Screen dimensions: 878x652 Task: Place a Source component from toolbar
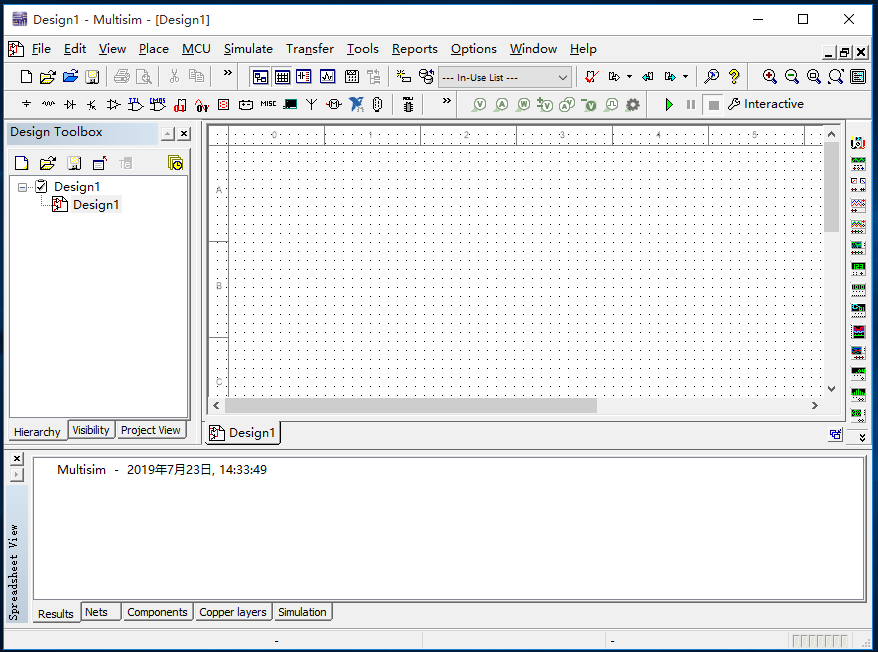tap(26, 104)
